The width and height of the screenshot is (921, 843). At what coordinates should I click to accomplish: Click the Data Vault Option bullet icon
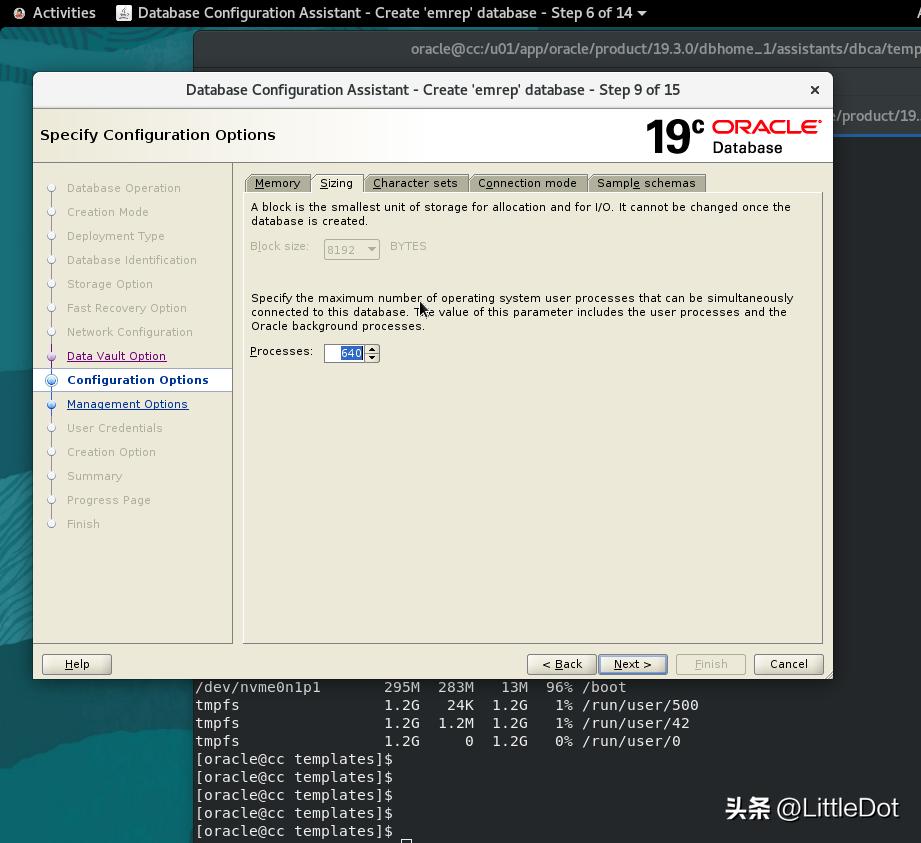(x=52, y=356)
